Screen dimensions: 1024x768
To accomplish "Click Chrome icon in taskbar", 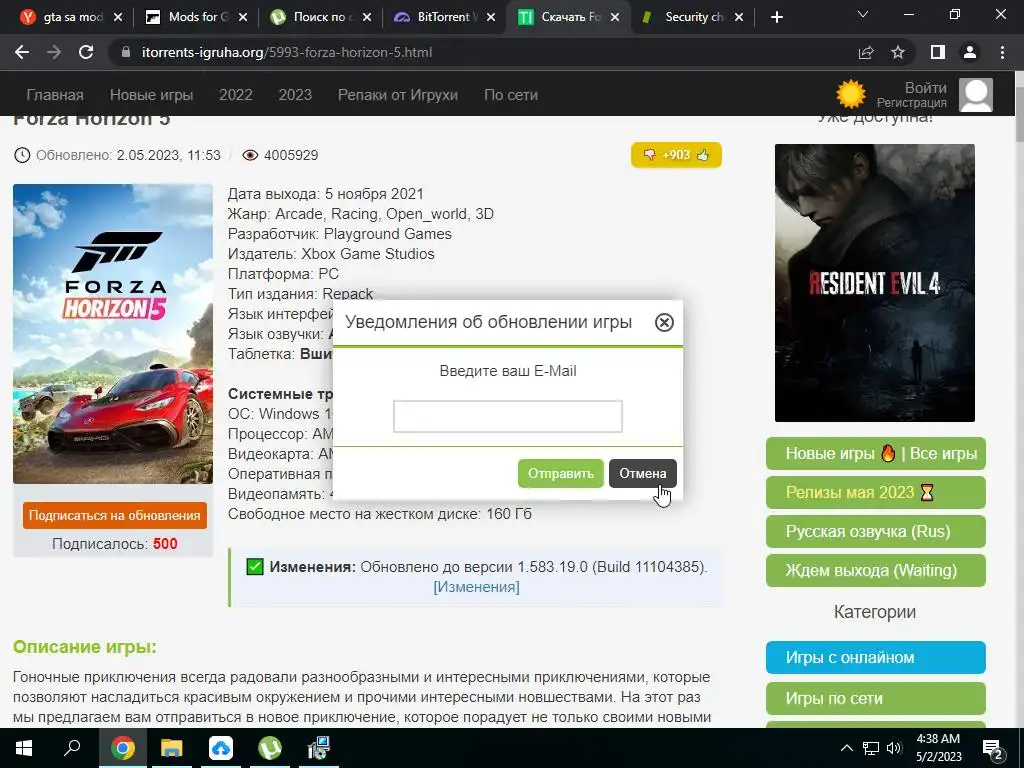I will pyautogui.click(x=122, y=748).
